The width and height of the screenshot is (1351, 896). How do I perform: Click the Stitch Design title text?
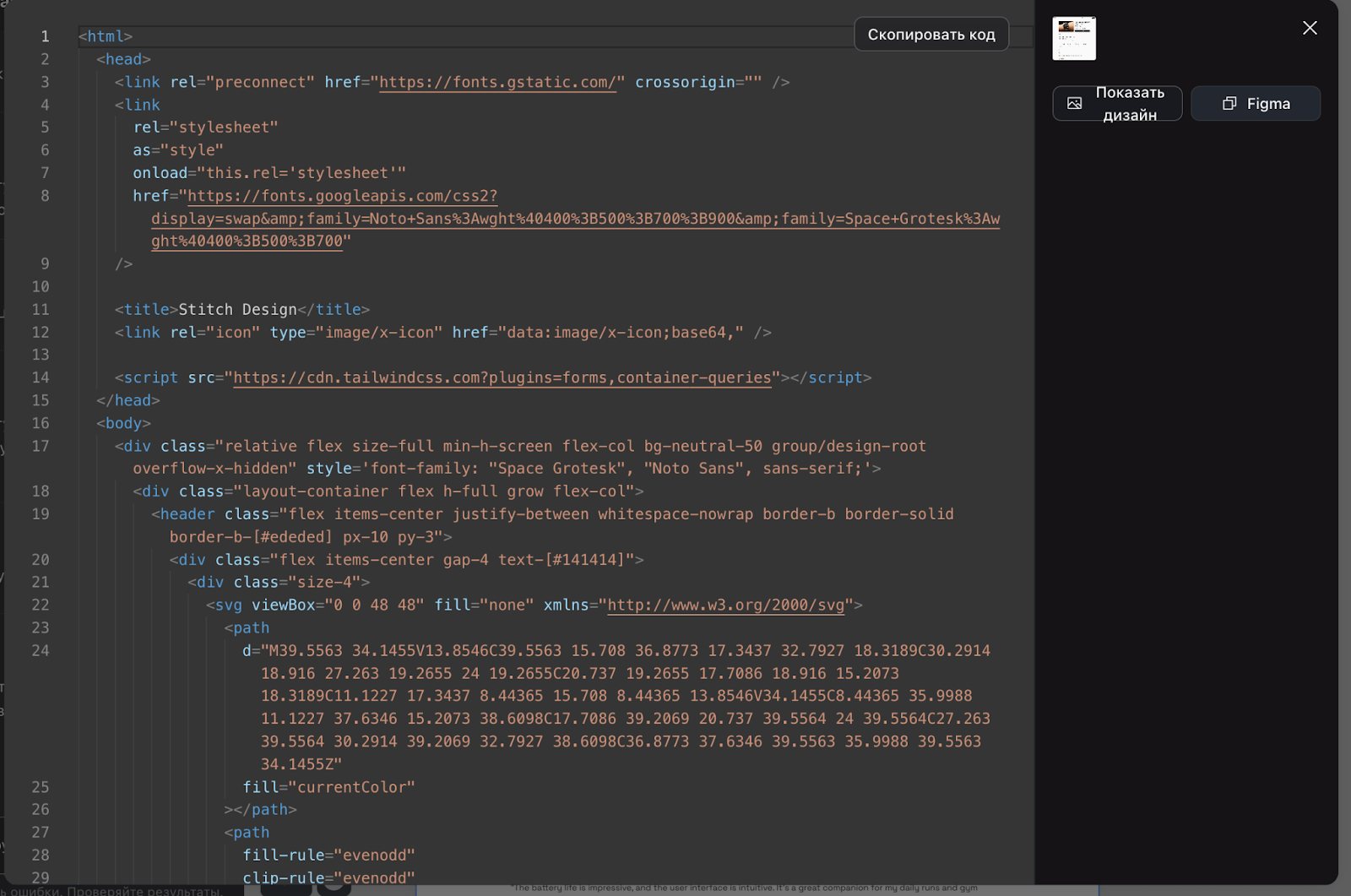(238, 309)
